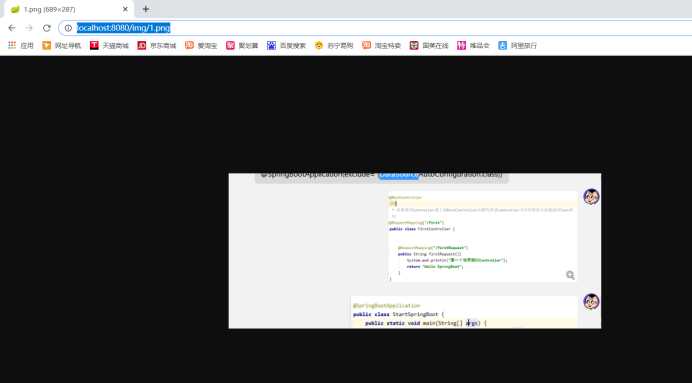Image resolution: width=692 pixels, height=383 pixels.
Task: Open the 苏宁易购 bookmark
Action: point(334,45)
